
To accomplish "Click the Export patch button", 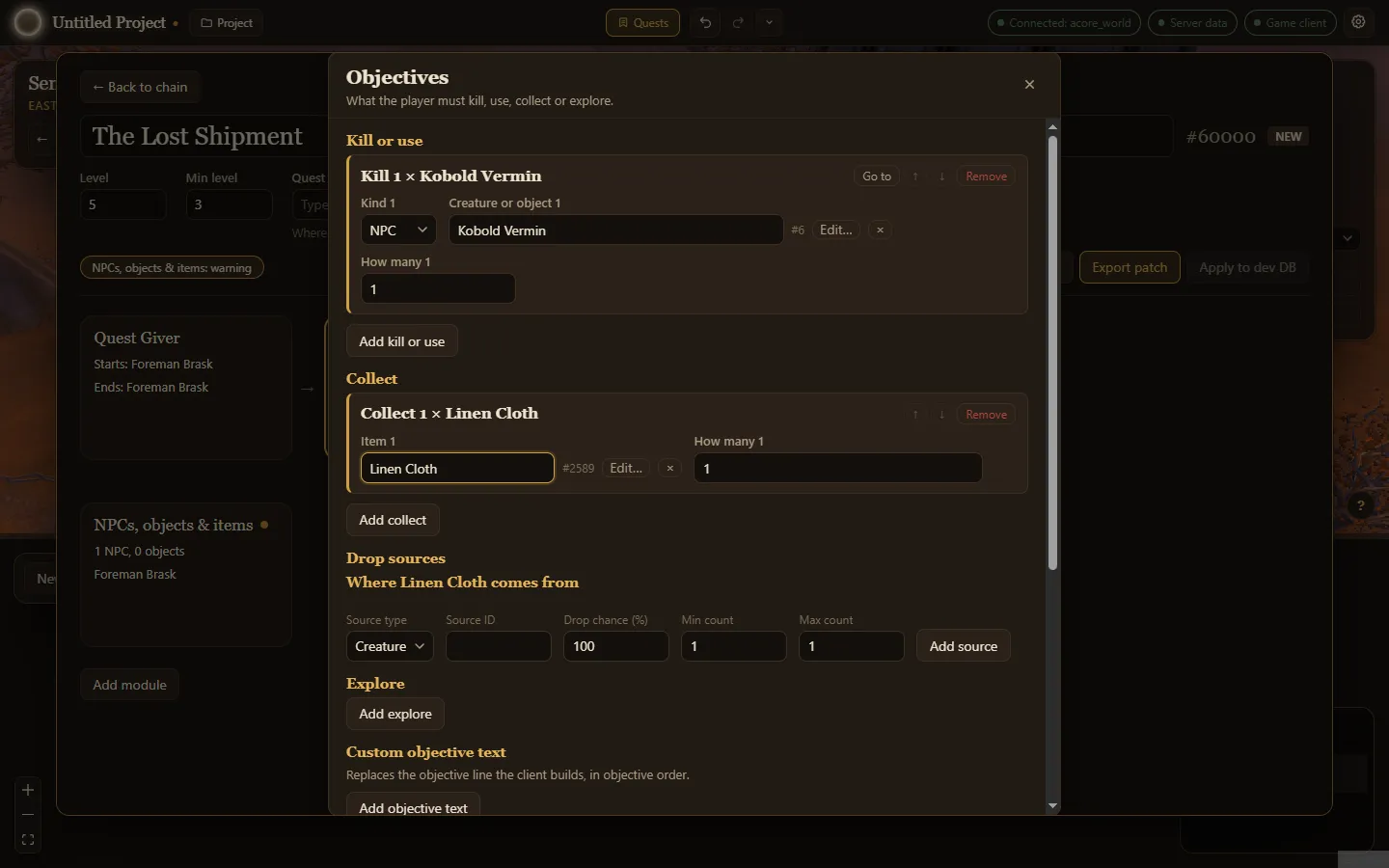I will 1130,268.
